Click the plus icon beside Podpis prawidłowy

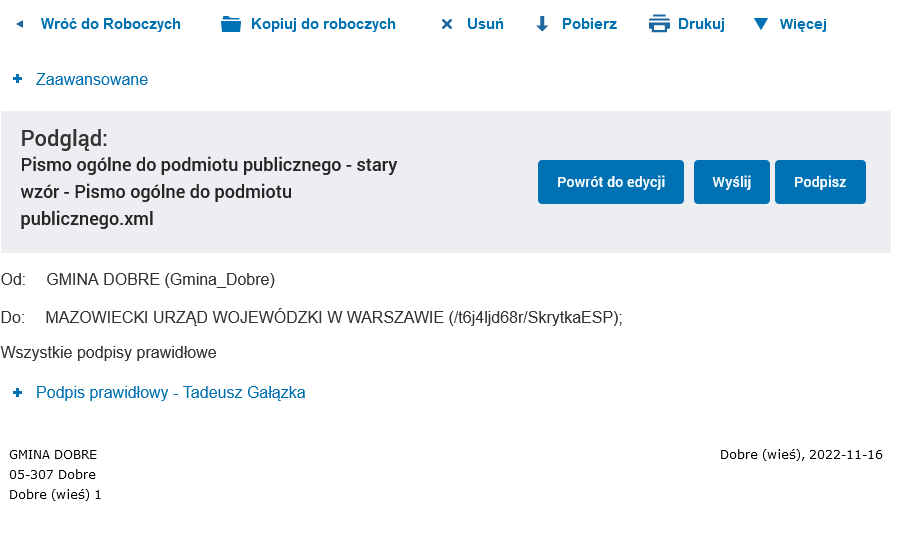(17, 393)
